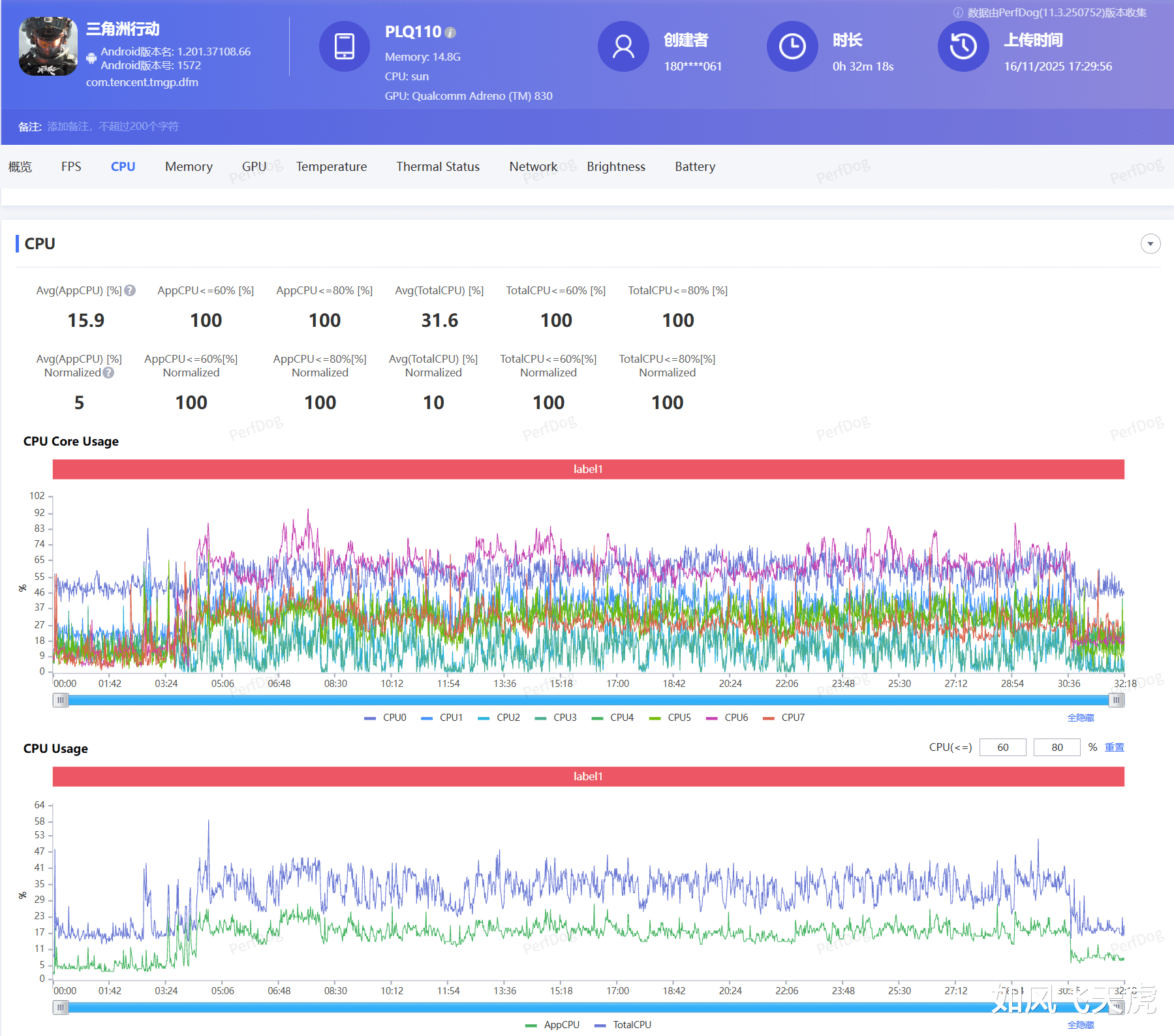Click the device phone icon
The image size is (1174, 1036).
[344, 46]
